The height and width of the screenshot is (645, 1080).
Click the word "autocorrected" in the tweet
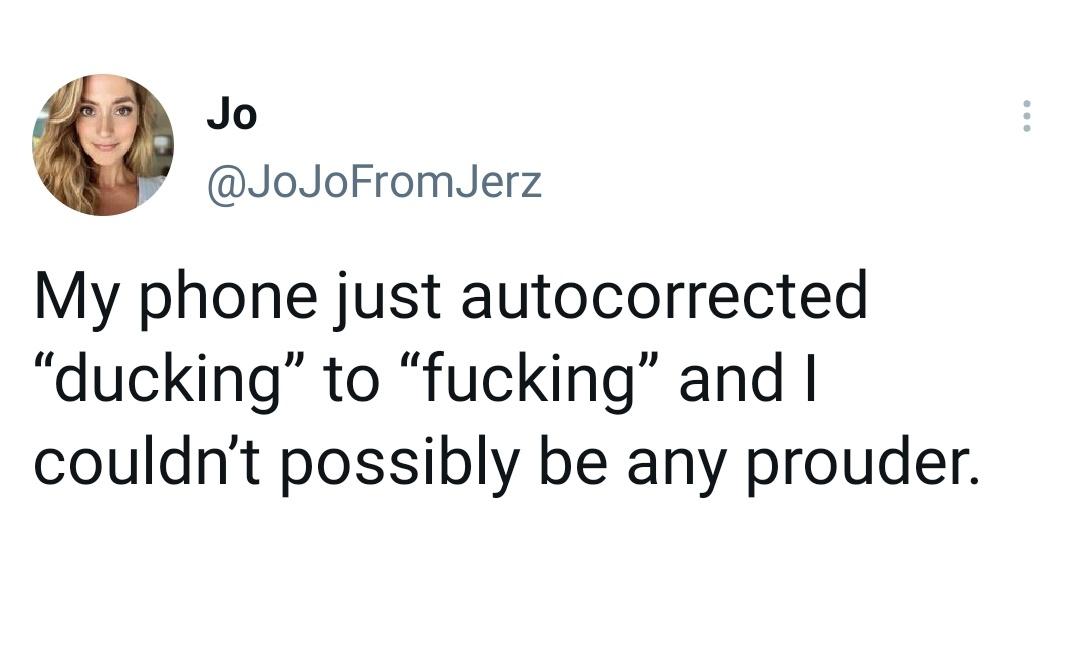(663, 298)
